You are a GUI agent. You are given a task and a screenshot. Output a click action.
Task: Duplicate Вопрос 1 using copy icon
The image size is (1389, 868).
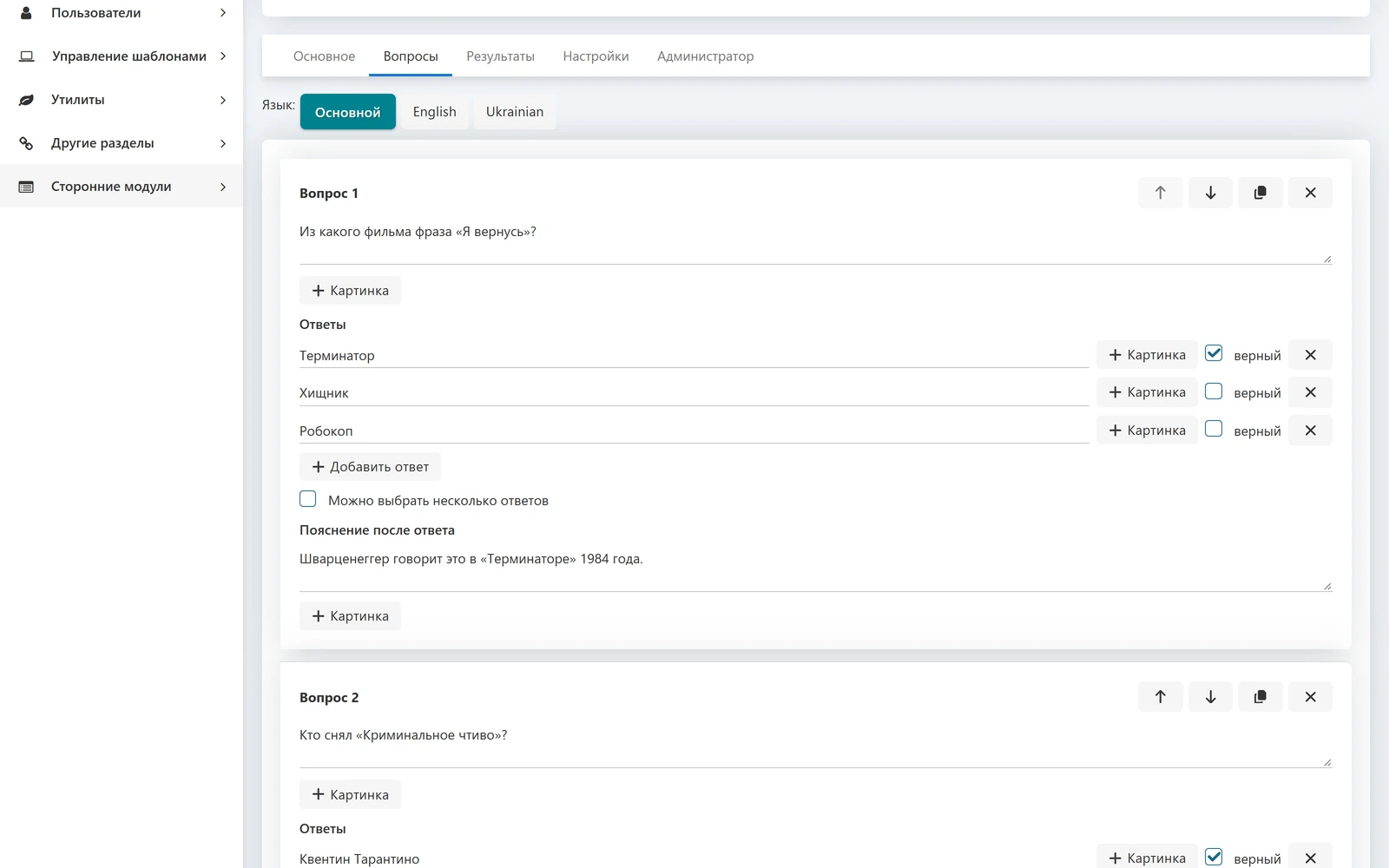click(1261, 193)
